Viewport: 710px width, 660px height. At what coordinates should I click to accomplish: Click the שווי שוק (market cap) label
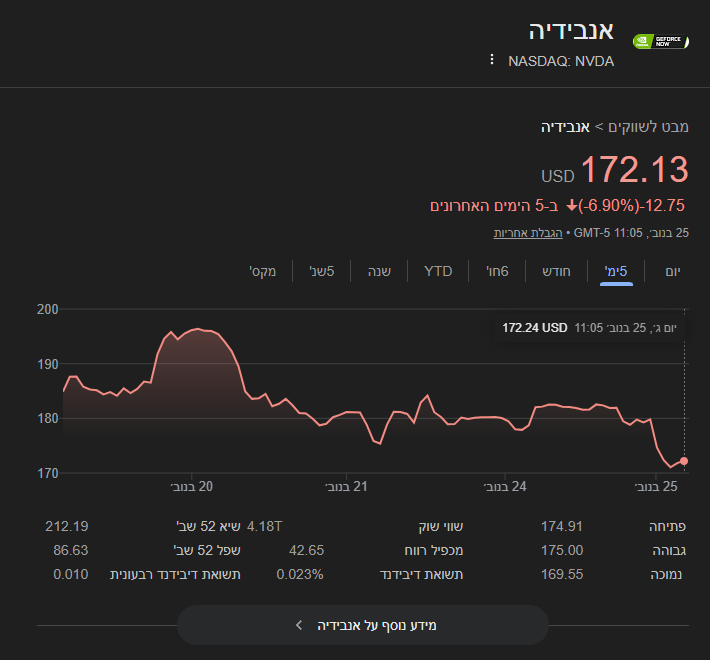pos(441,526)
